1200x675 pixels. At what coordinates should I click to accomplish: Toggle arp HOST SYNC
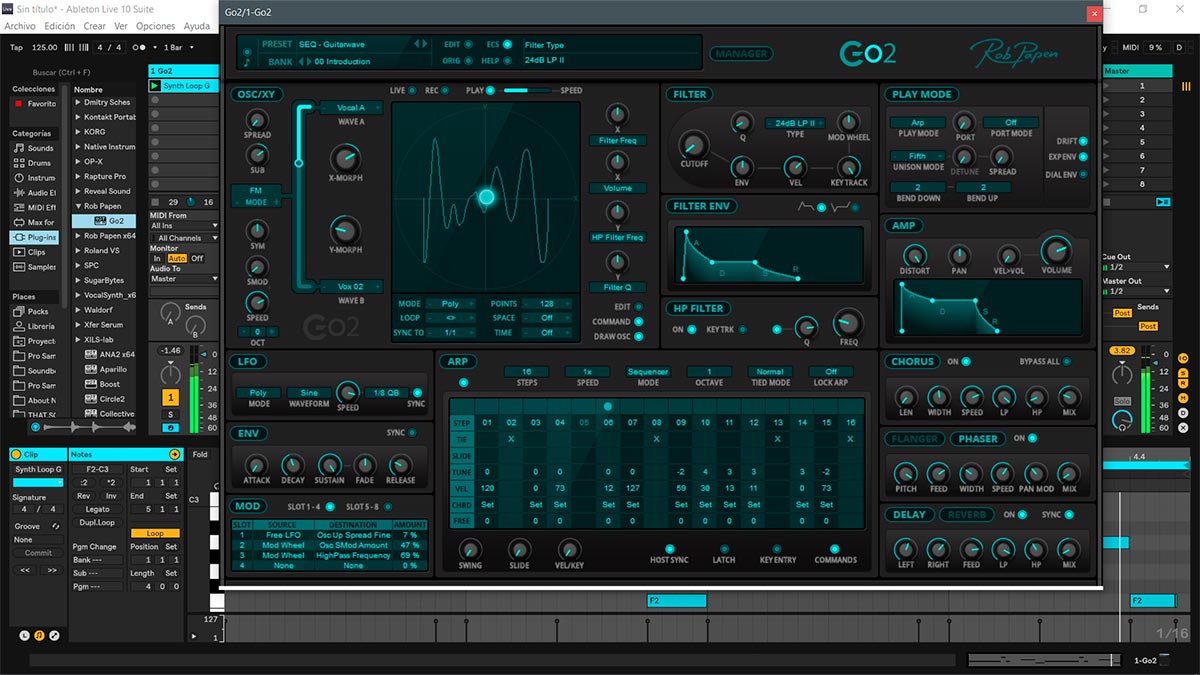pyautogui.click(x=669, y=548)
